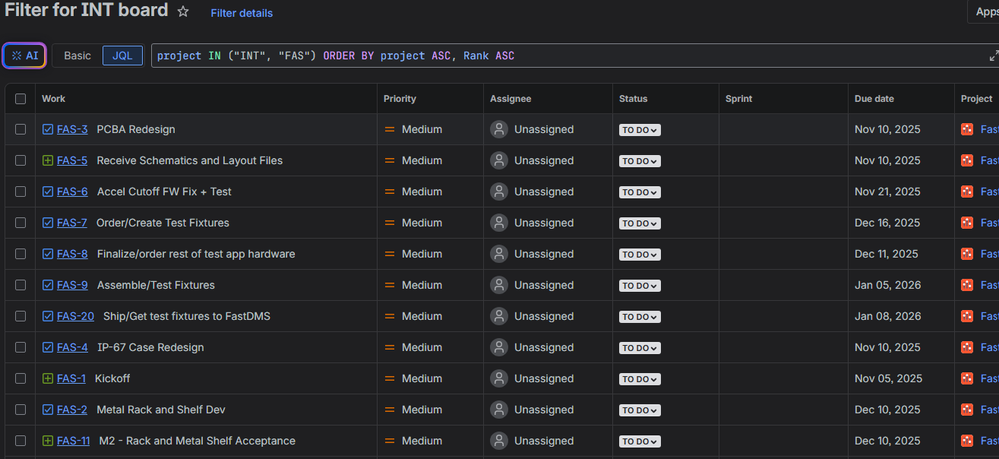The image size is (999, 459).
Task: Change status of FAS-6 via TO DO dropdown
Action: tap(640, 193)
